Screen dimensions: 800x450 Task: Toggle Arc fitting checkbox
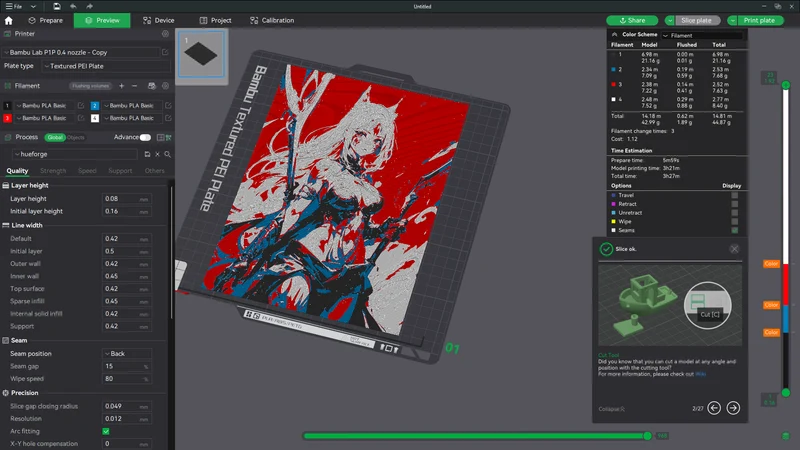click(106, 431)
